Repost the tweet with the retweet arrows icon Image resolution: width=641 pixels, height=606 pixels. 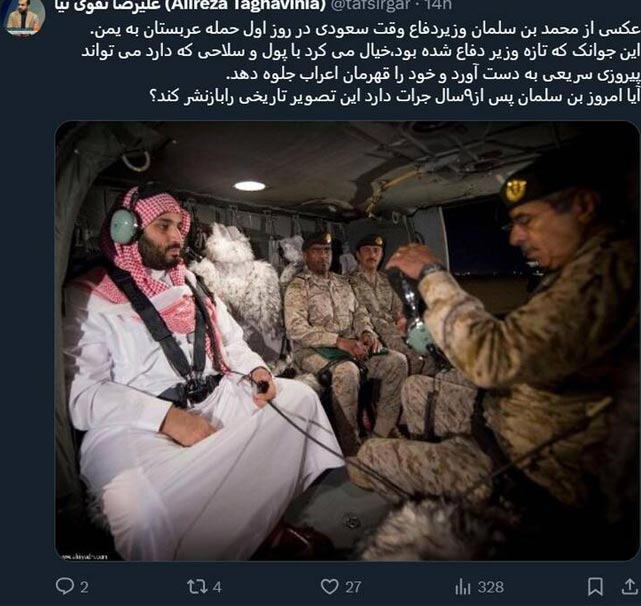coord(197,586)
